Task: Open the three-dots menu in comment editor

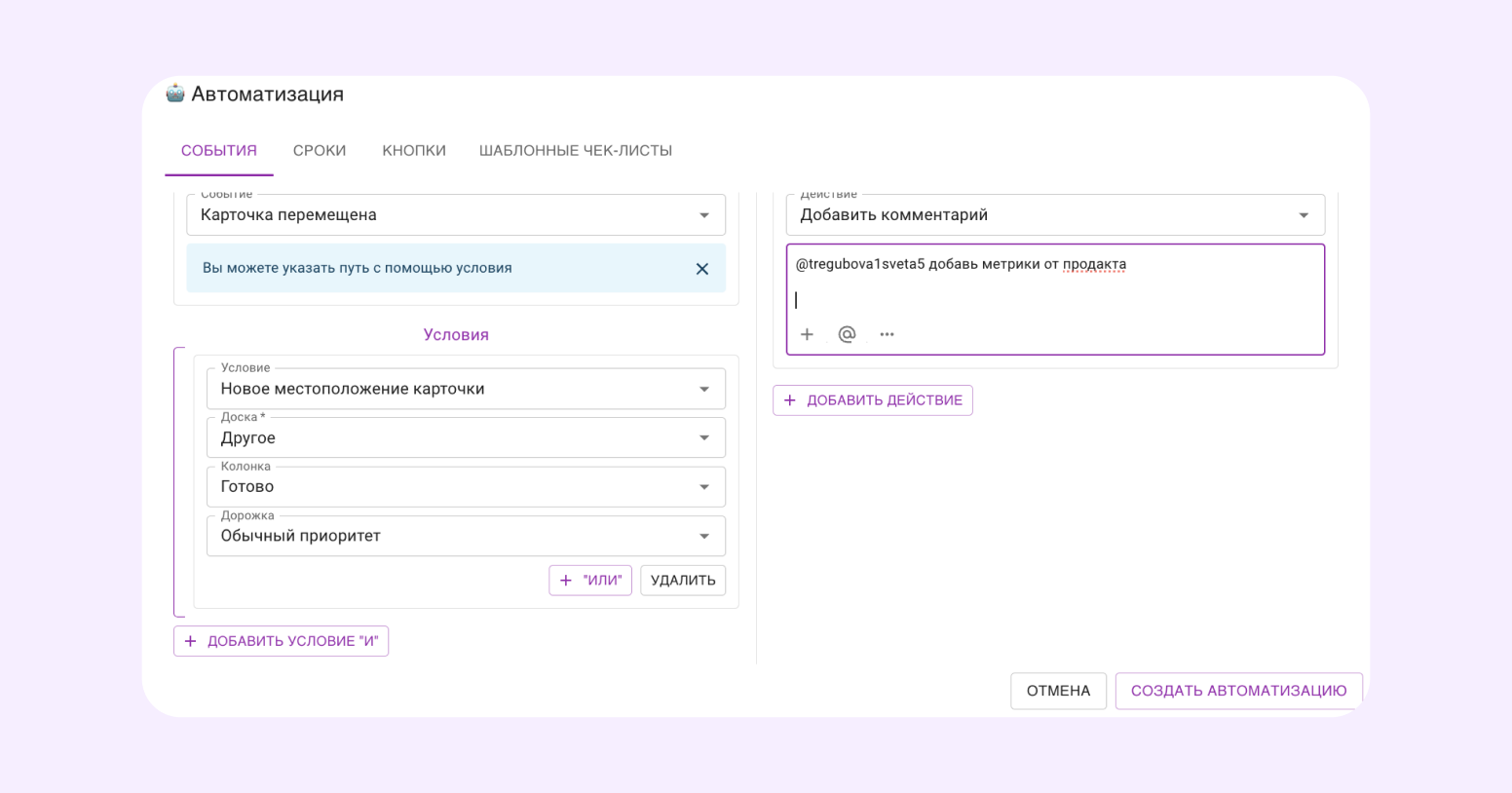Action: pyautogui.click(x=887, y=334)
